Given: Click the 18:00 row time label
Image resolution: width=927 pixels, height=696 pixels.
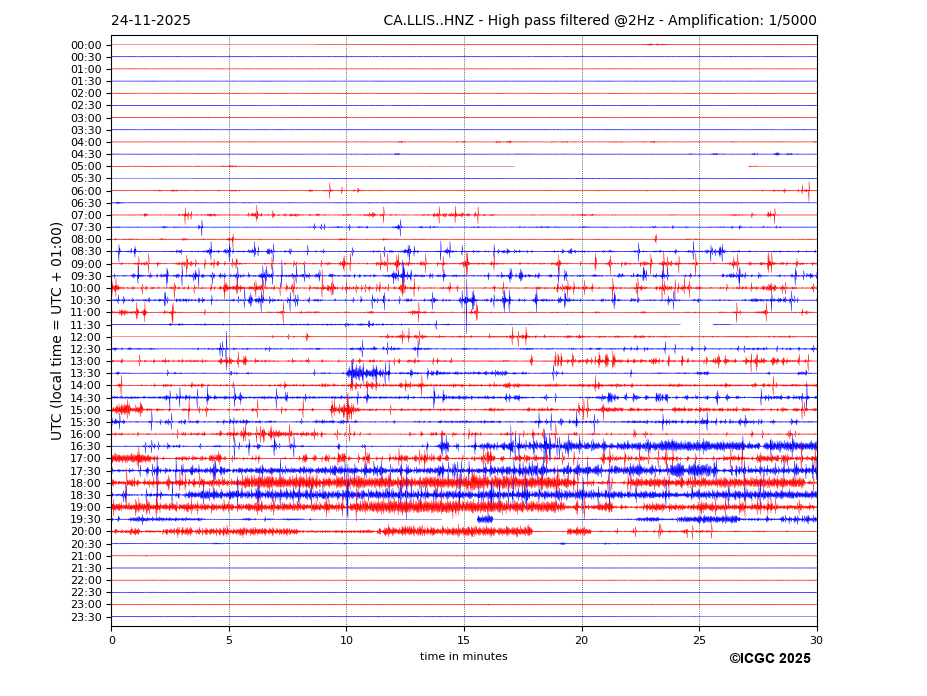Looking at the screenshot, I should click(x=86, y=483).
